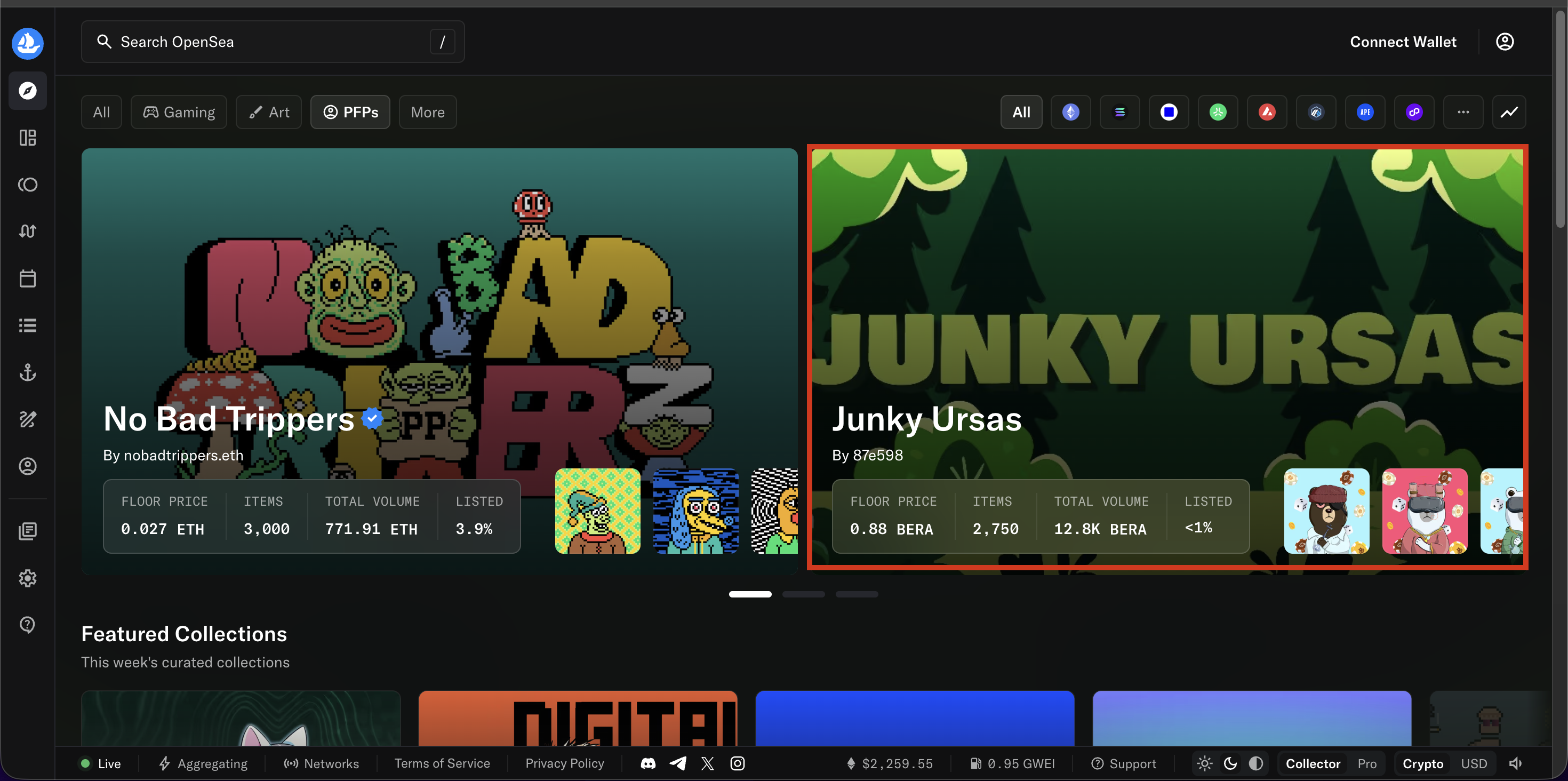Image resolution: width=1568 pixels, height=781 pixels.
Task: Select Crypto currency display
Action: pyautogui.click(x=1422, y=763)
